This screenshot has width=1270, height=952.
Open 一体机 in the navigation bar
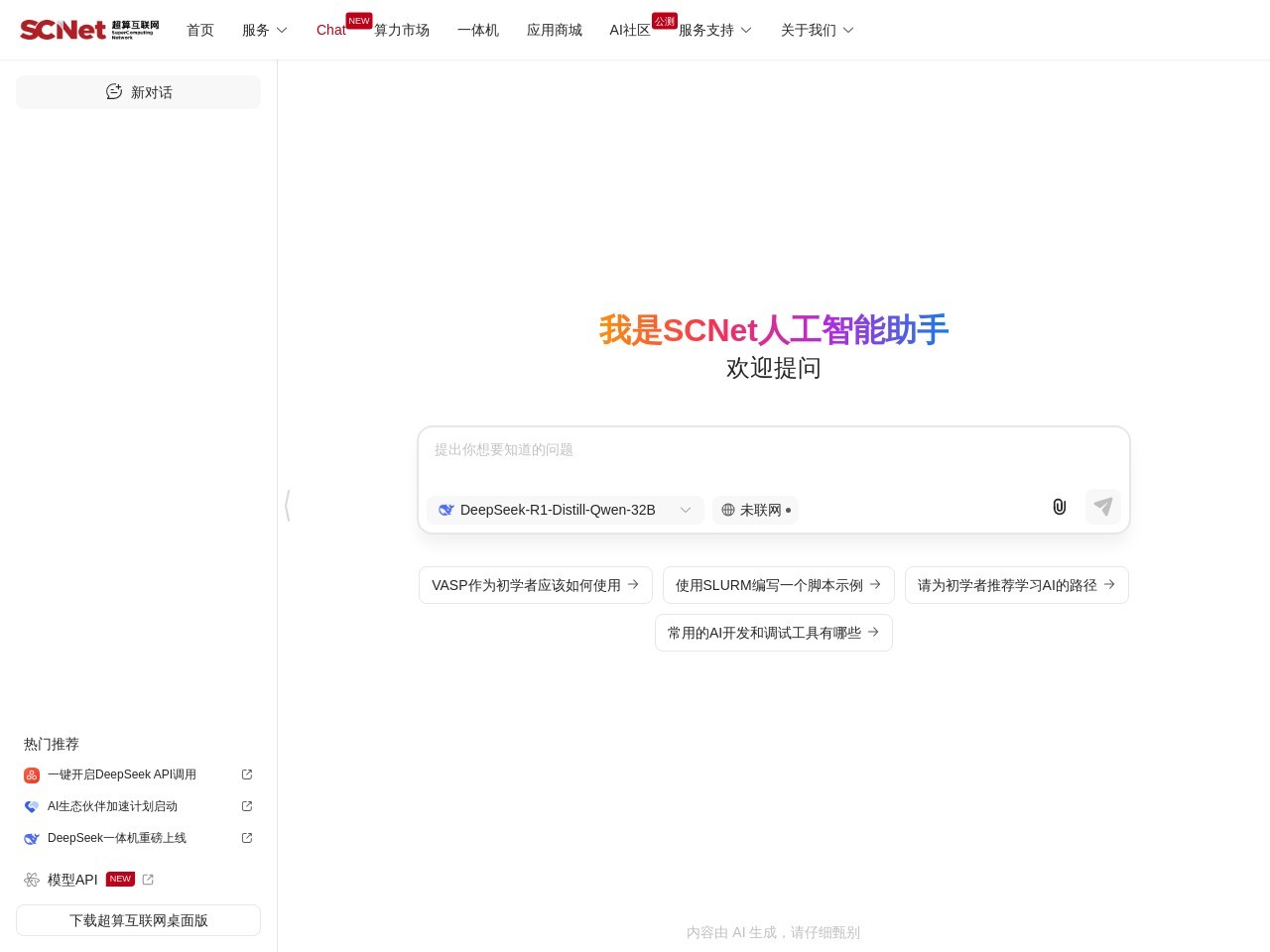478,30
